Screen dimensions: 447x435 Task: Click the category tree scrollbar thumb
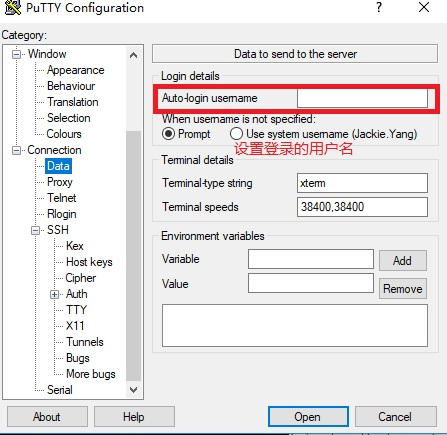click(133, 256)
